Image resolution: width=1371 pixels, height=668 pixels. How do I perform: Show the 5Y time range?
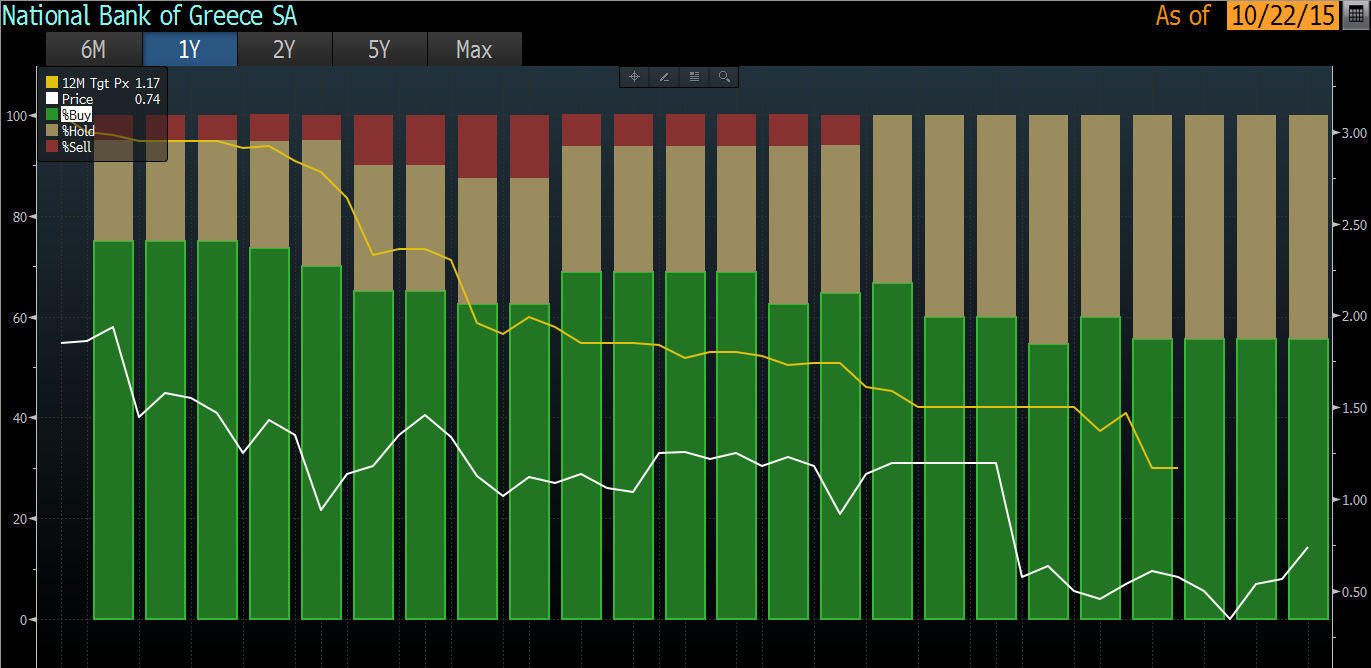tap(379, 49)
